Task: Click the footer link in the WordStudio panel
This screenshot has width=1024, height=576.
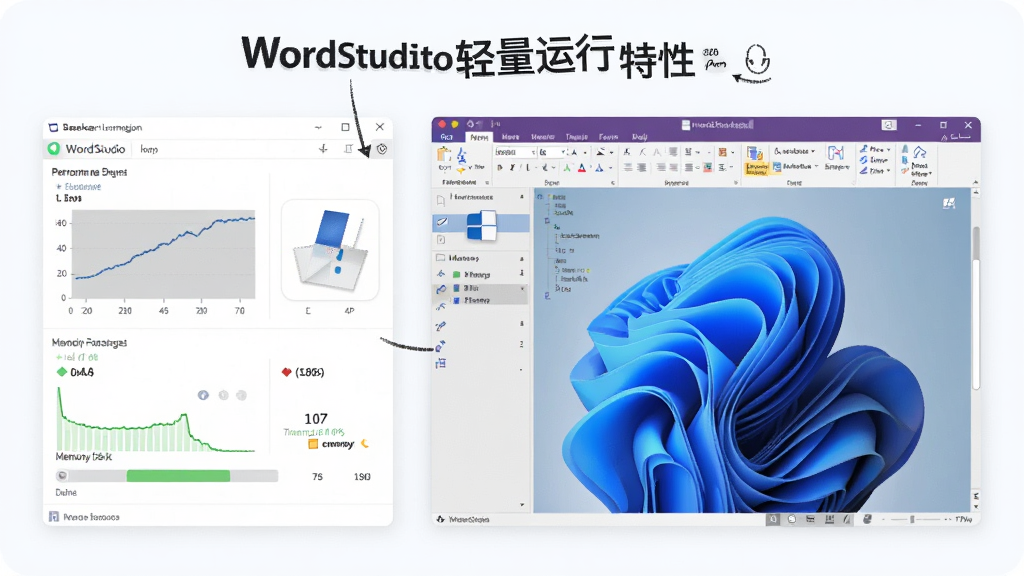Action: (91, 517)
